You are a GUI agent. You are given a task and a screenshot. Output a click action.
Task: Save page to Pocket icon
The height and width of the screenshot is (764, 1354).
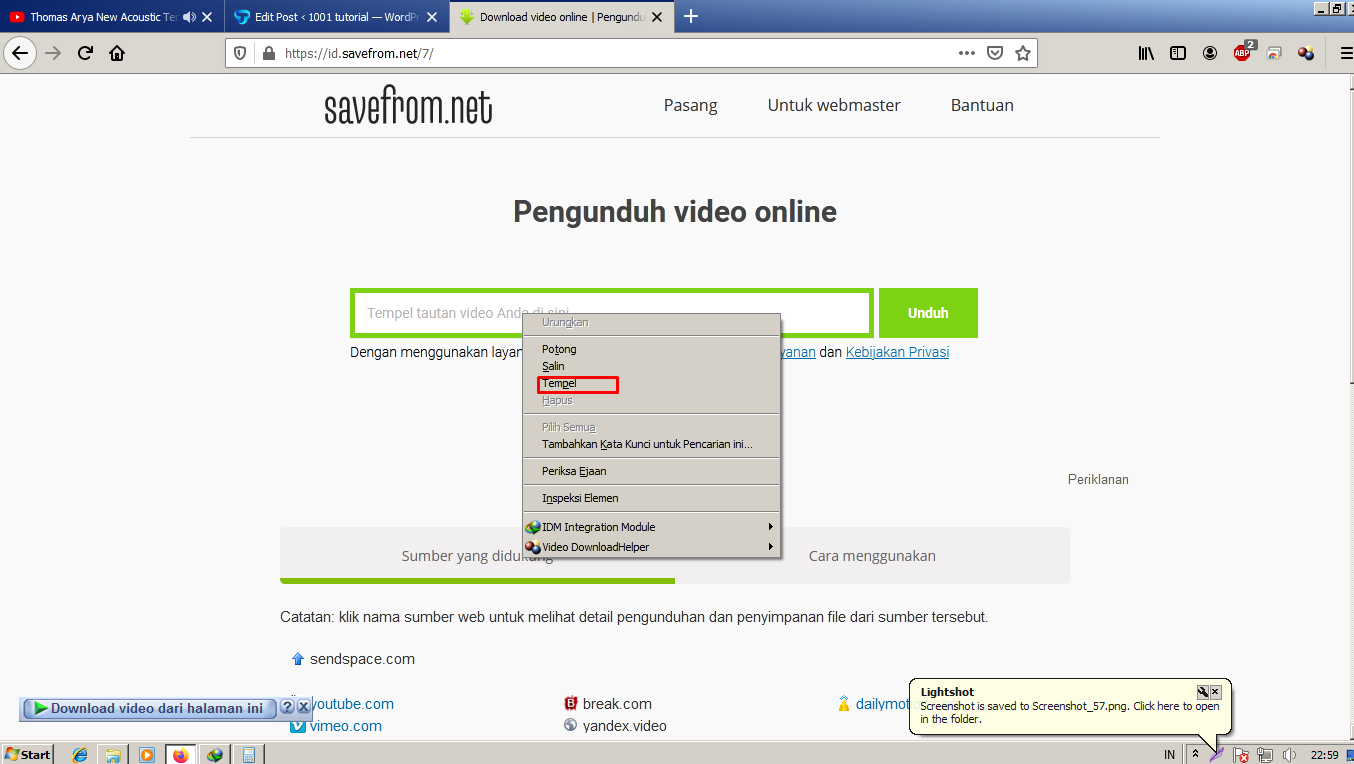[x=995, y=53]
